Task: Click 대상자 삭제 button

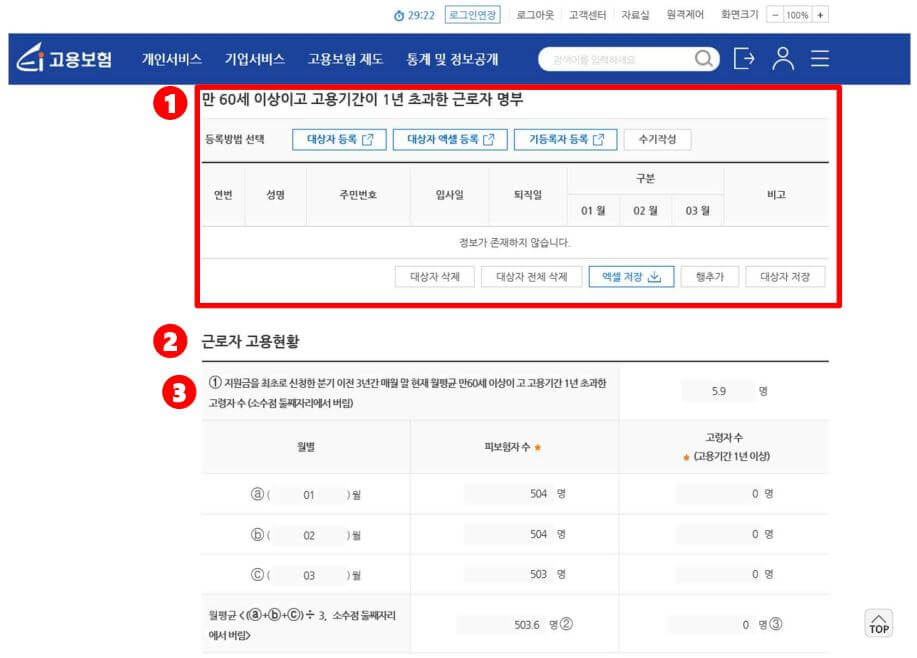Action: pyautogui.click(x=435, y=277)
